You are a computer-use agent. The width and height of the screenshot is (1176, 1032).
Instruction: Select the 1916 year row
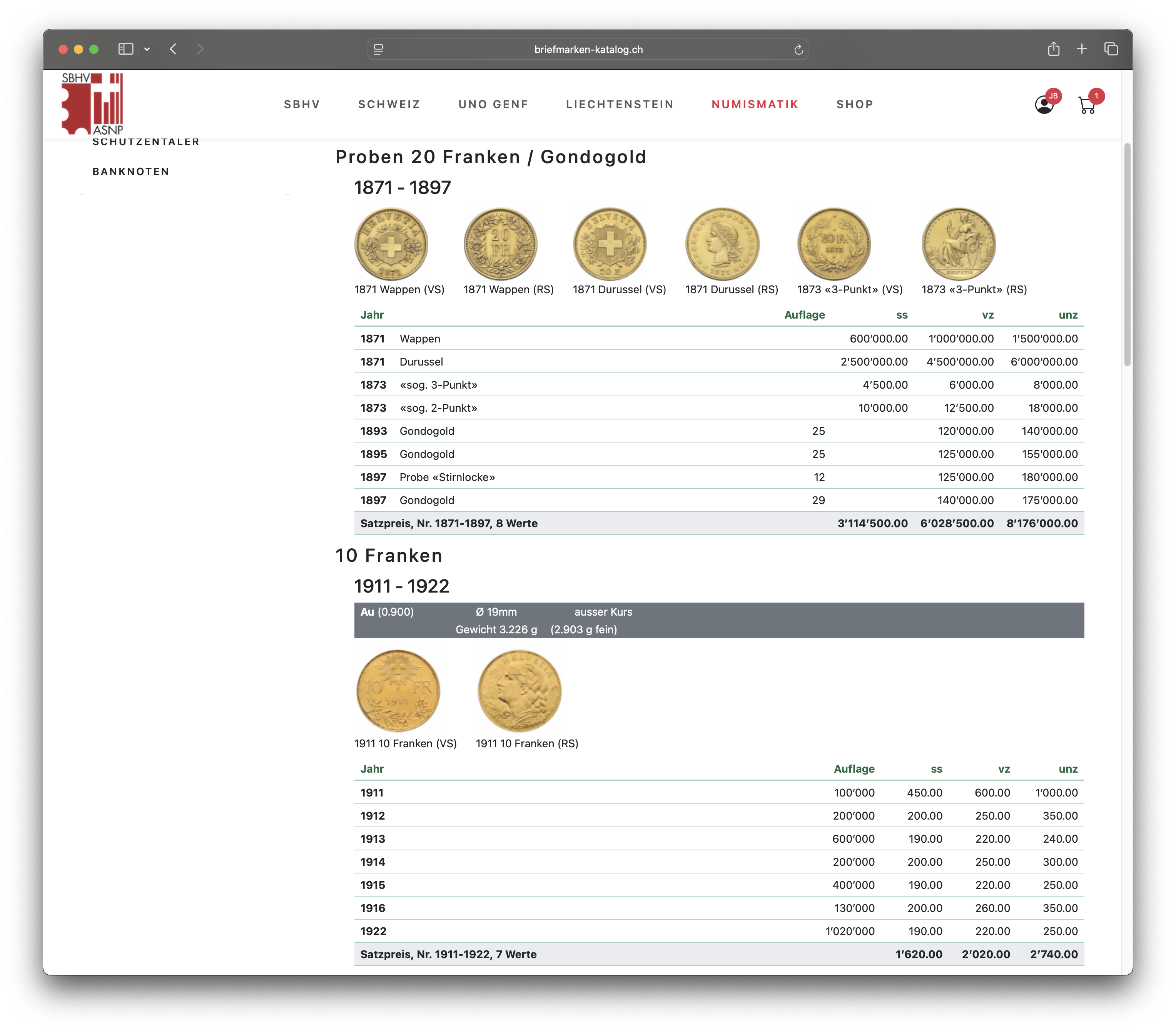[719, 908]
